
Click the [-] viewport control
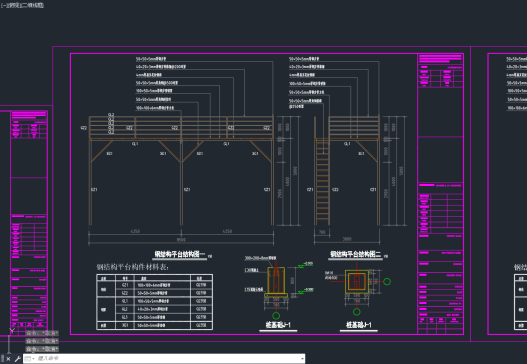pos(3,5)
